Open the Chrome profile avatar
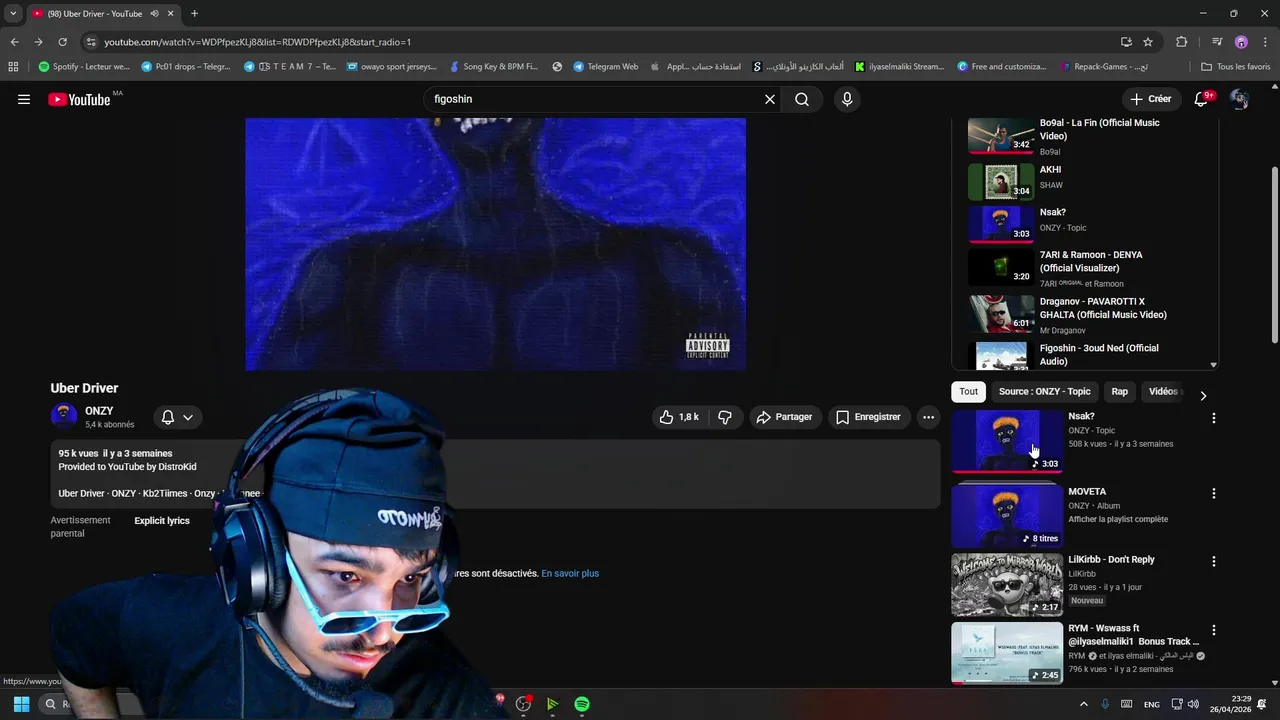 coord(1241,42)
